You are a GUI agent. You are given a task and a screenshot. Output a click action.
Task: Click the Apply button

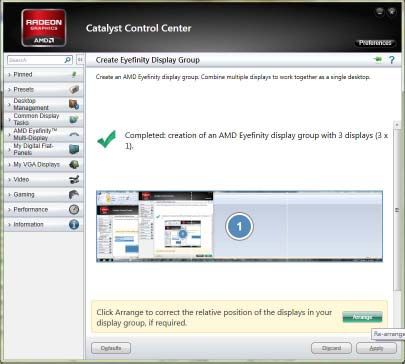click(x=376, y=348)
